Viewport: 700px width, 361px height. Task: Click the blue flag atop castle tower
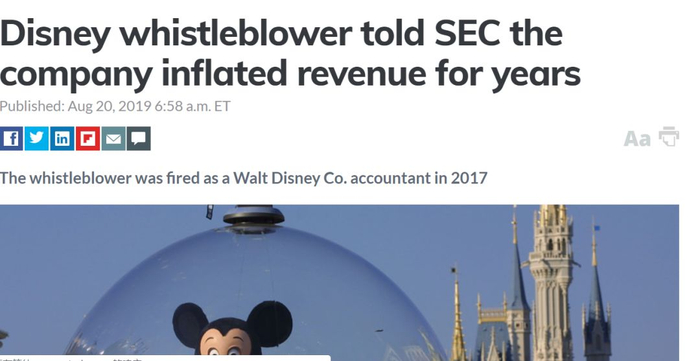[x=597, y=228]
